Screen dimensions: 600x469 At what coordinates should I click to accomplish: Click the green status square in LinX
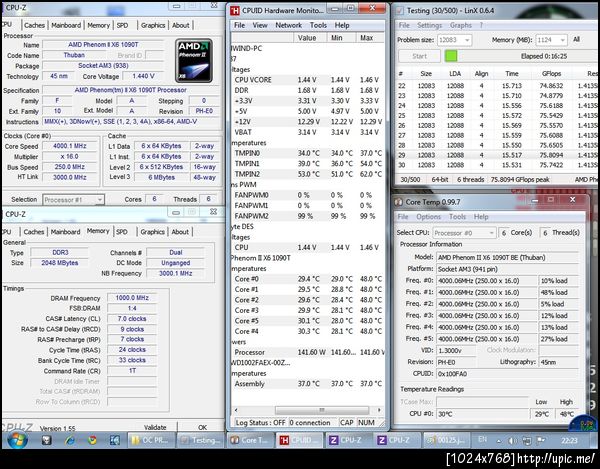(451, 56)
